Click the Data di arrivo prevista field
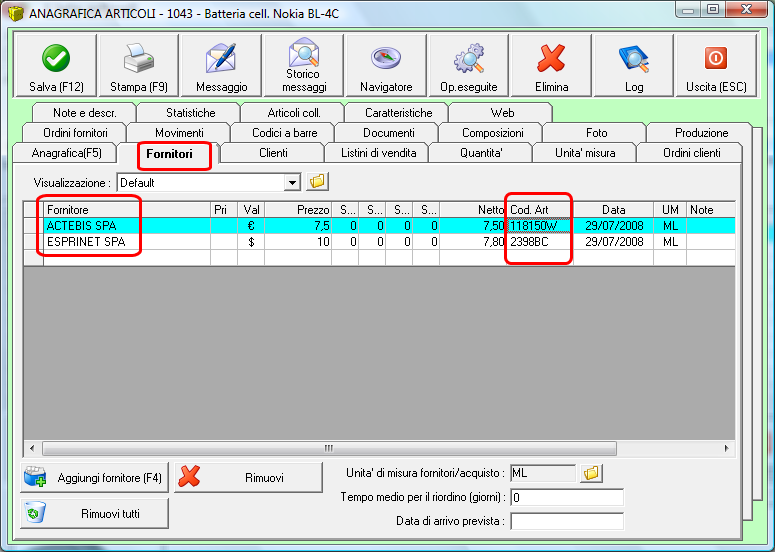 click(x=567, y=521)
